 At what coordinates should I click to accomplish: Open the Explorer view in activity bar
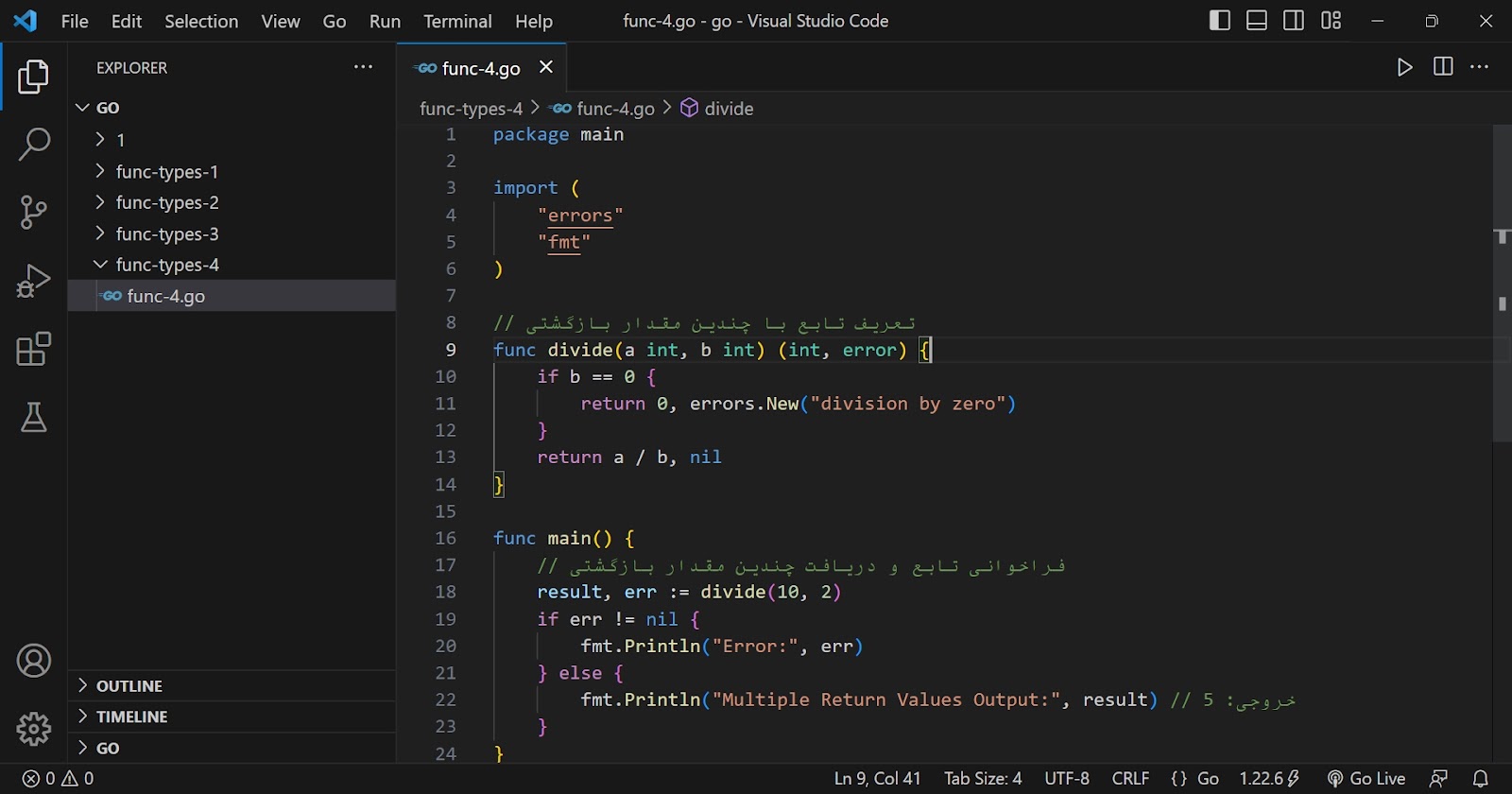[33, 77]
